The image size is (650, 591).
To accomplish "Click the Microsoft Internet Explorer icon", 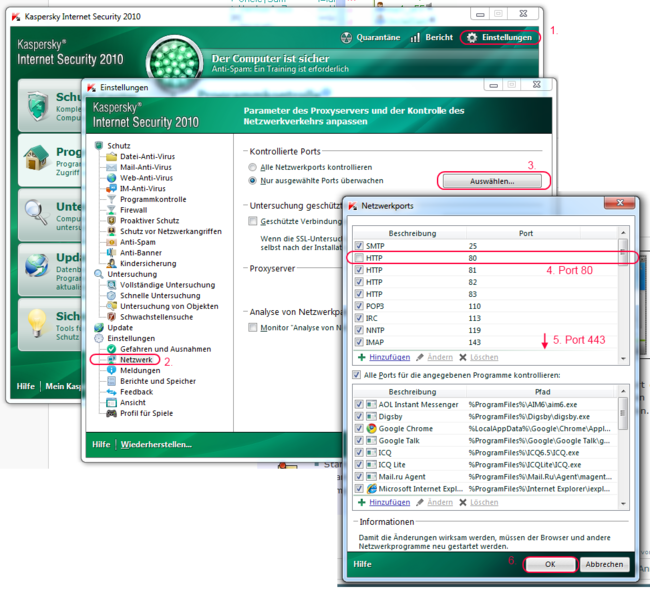I will [x=371, y=489].
